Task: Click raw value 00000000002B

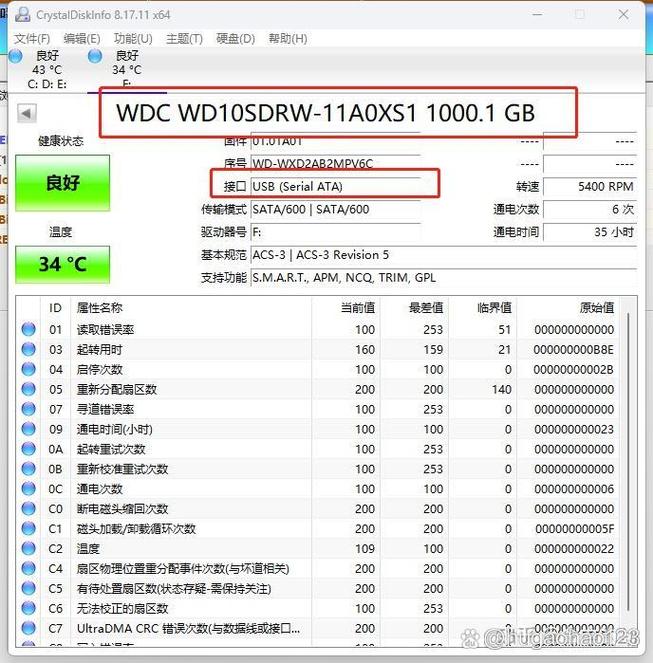Action: [573, 370]
